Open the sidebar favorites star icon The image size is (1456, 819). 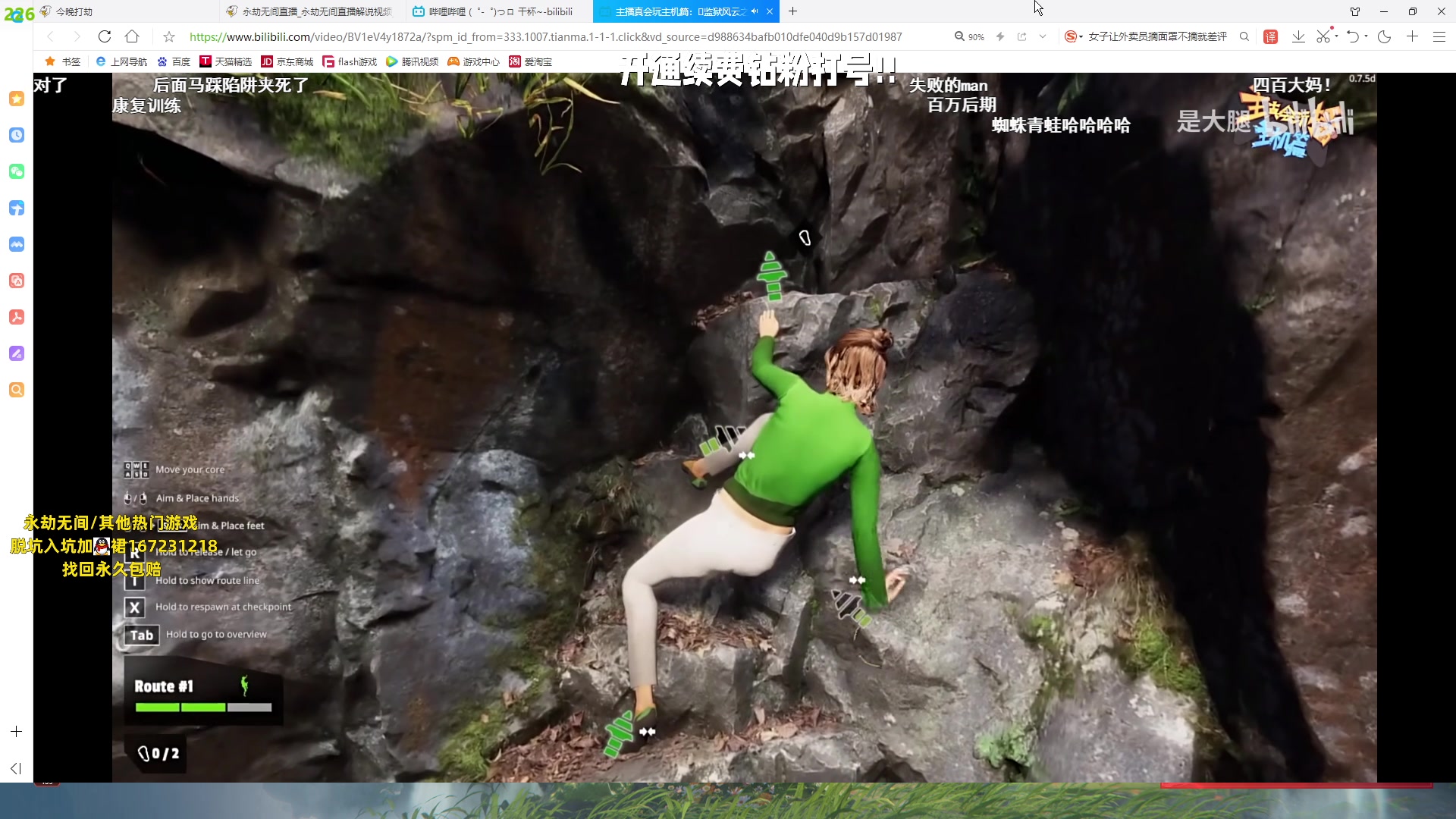[17, 99]
